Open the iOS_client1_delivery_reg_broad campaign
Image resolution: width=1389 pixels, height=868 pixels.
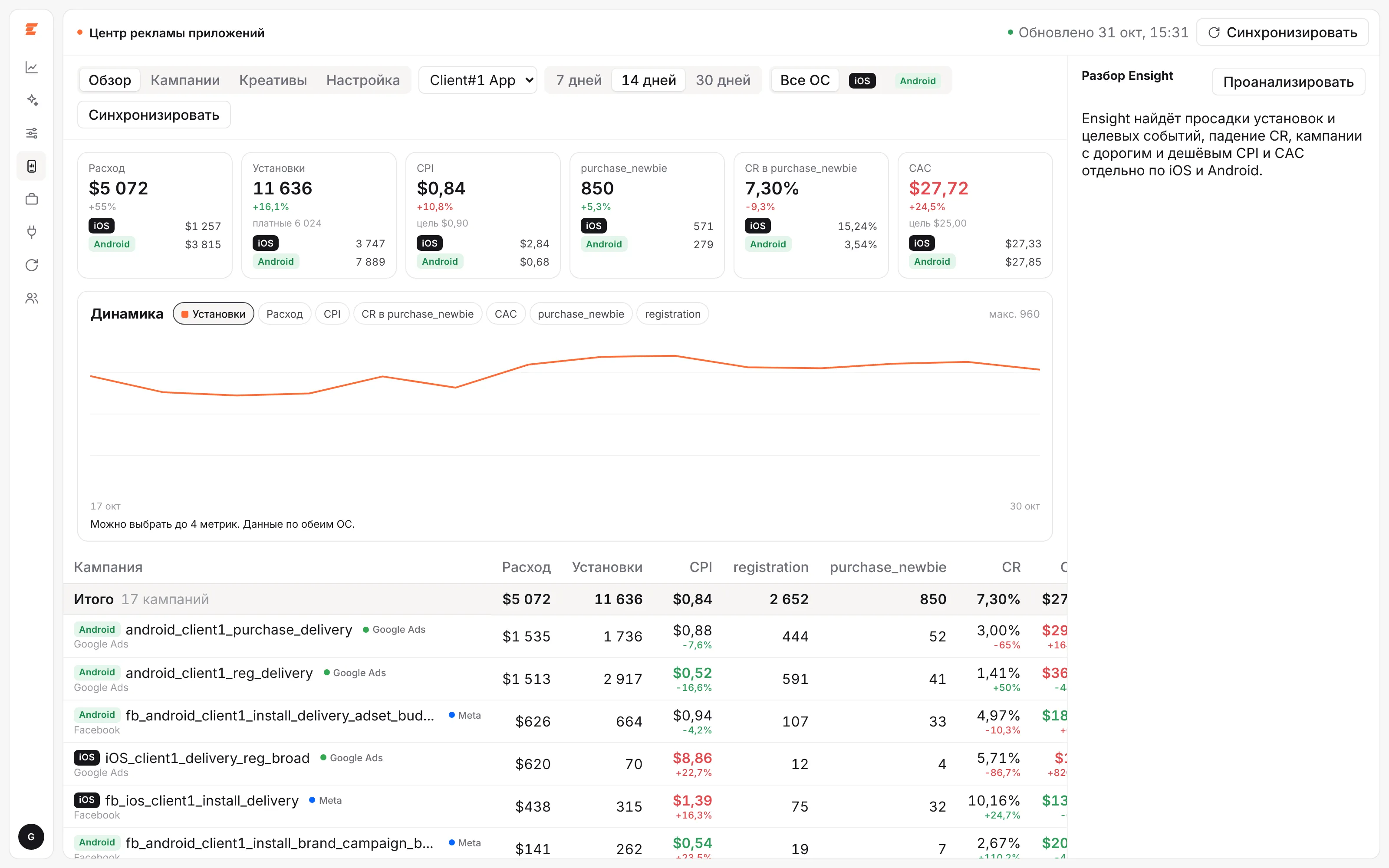pos(207,758)
